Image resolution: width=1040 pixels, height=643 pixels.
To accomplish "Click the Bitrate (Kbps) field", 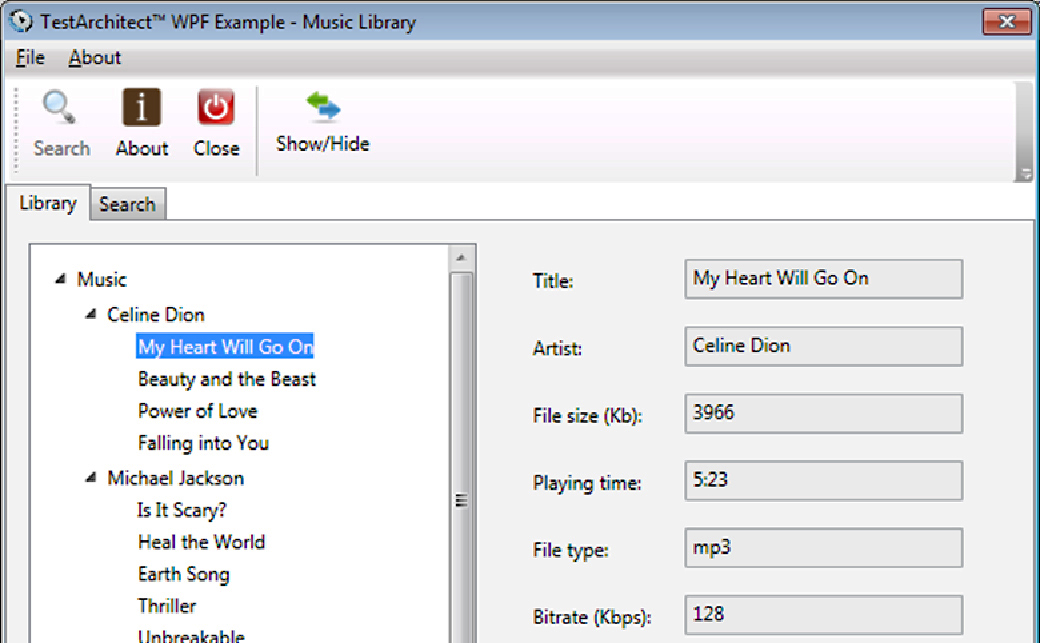I will point(823,614).
